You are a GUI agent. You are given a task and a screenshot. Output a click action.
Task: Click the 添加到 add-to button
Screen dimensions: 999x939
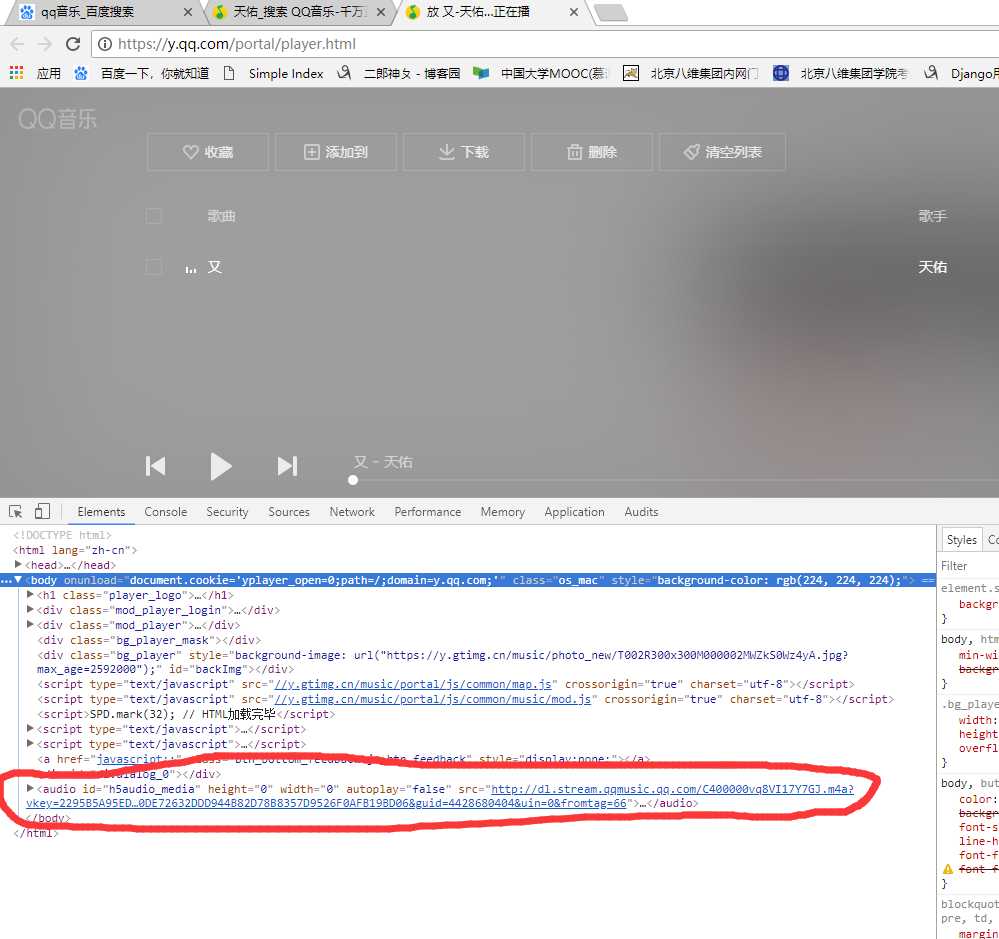coord(336,152)
